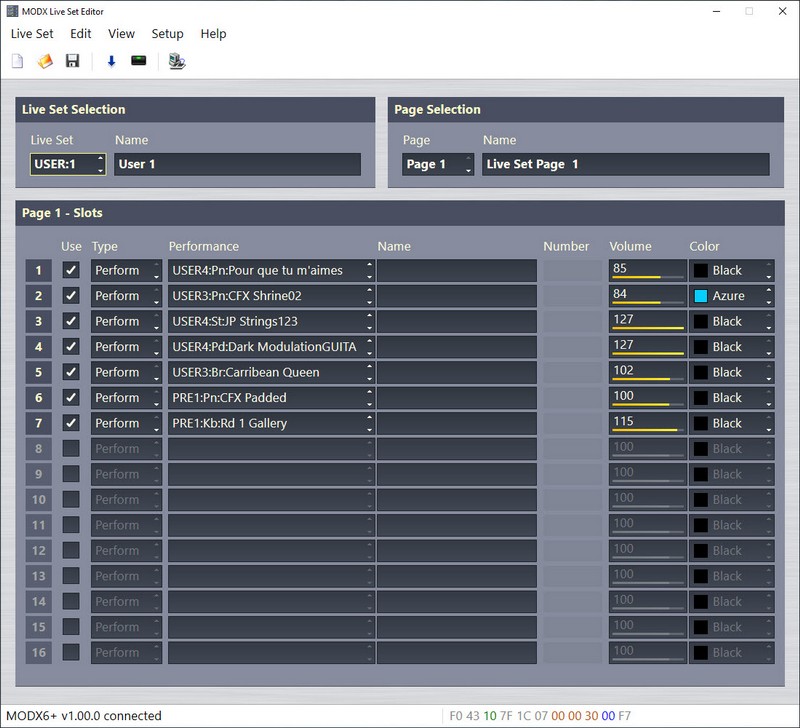Select the slot 5 number button
Viewport: 800px width, 728px height.
[39, 372]
